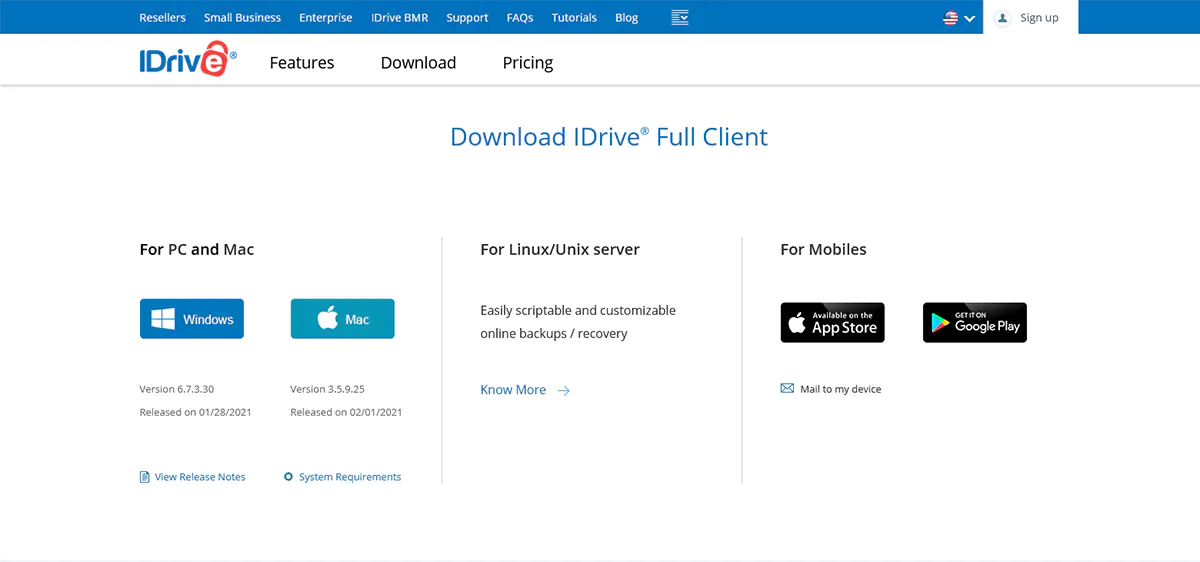The image size is (1200, 562).
Task: Click the Sign up link
Action: point(1039,17)
